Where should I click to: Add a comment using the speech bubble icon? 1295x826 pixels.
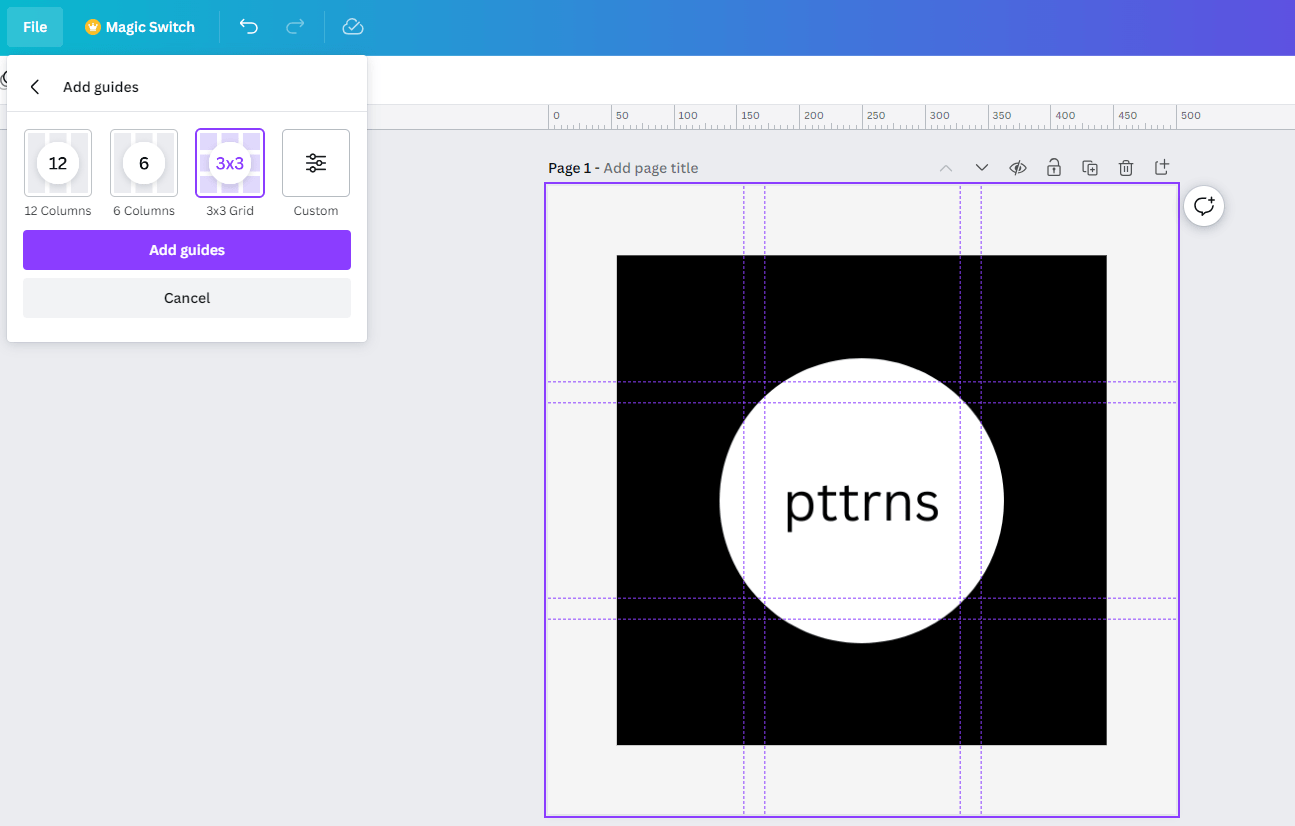pyautogui.click(x=1203, y=206)
